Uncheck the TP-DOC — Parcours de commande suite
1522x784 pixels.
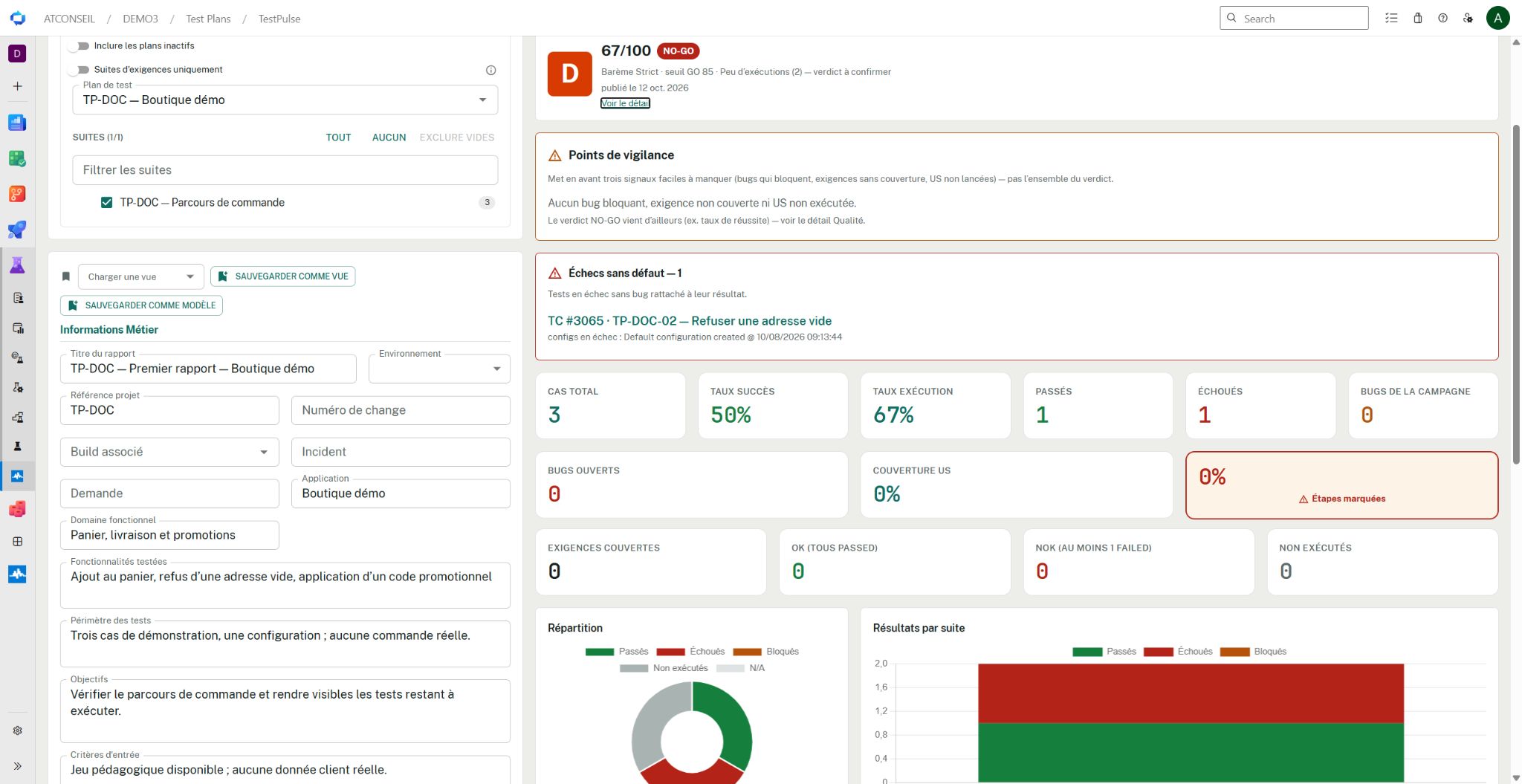pyautogui.click(x=107, y=202)
